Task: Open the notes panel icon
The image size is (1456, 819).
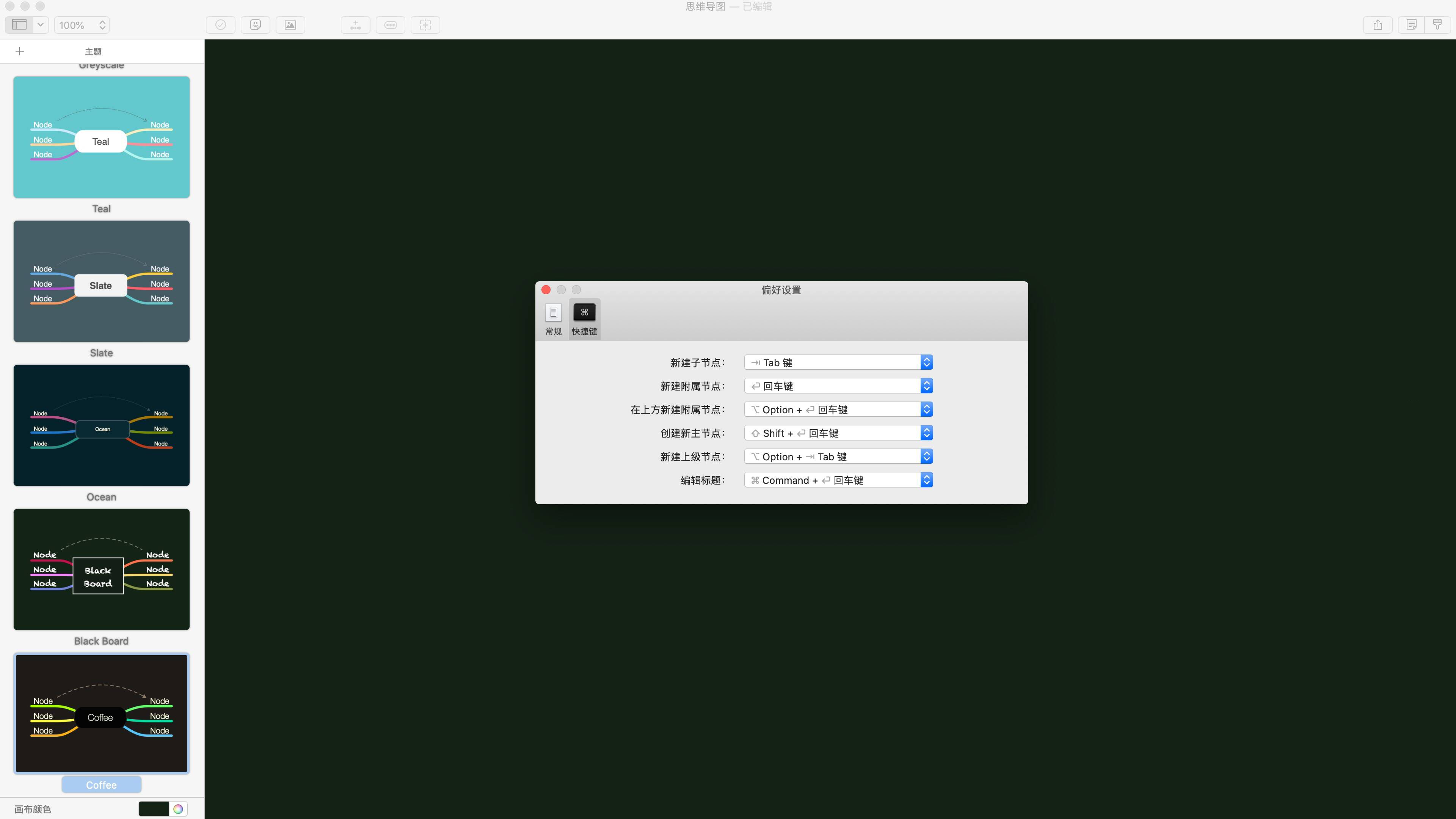Action: [x=1411, y=25]
